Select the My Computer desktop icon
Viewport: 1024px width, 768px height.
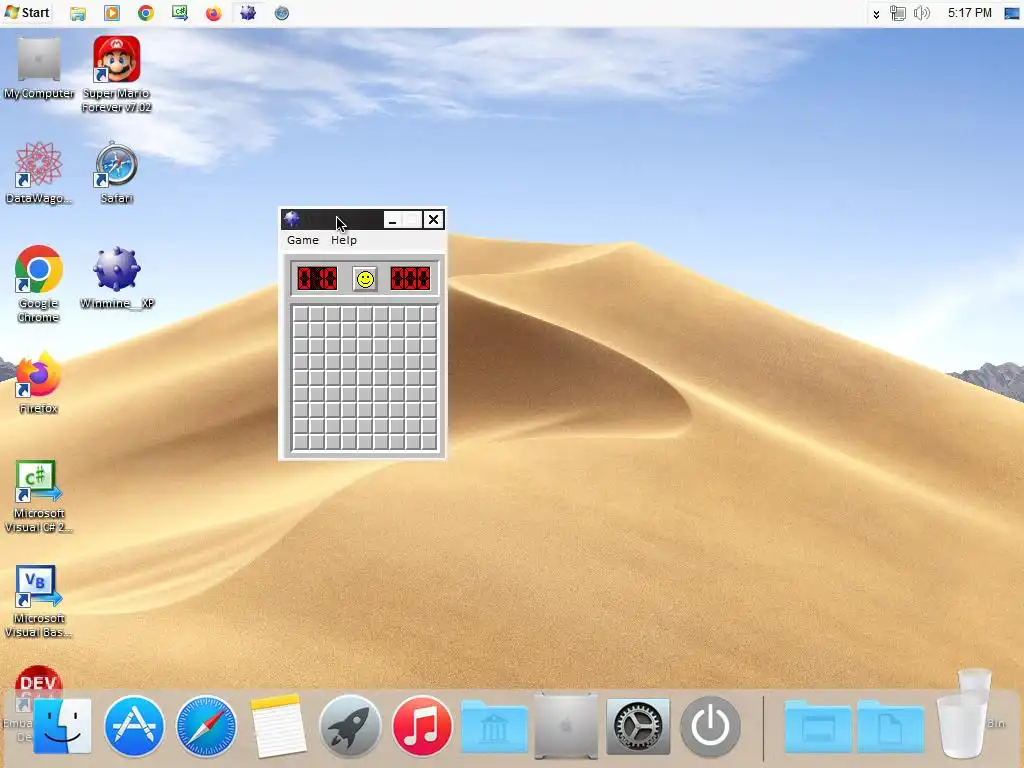coord(39,68)
